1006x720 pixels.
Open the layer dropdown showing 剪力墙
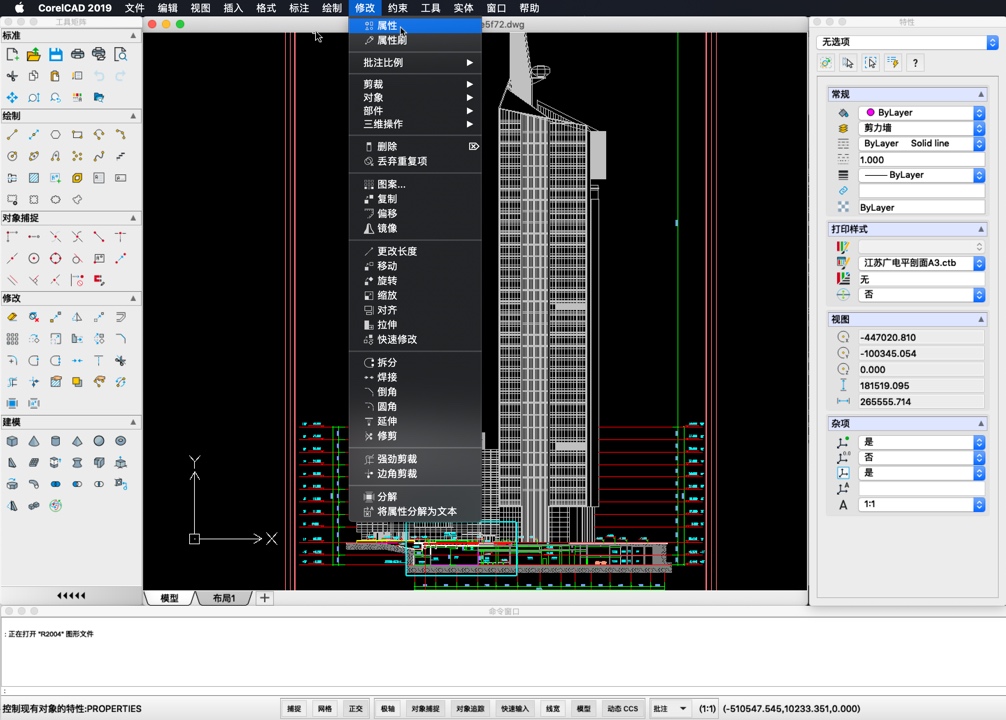click(980, 127)
